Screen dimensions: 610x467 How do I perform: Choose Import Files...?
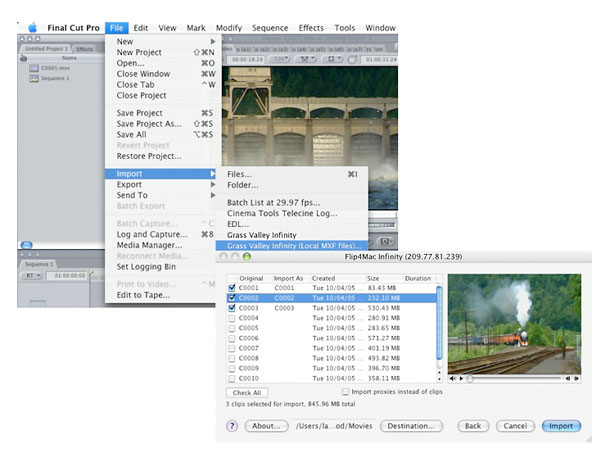(x=292, y=174)
